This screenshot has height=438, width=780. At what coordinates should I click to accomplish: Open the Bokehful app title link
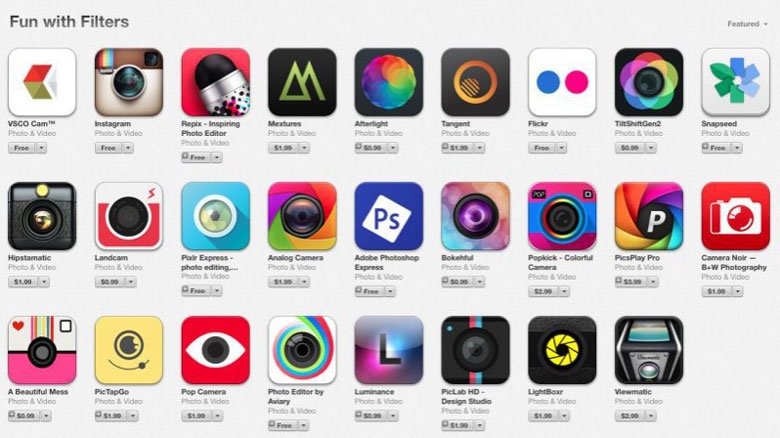457,258
